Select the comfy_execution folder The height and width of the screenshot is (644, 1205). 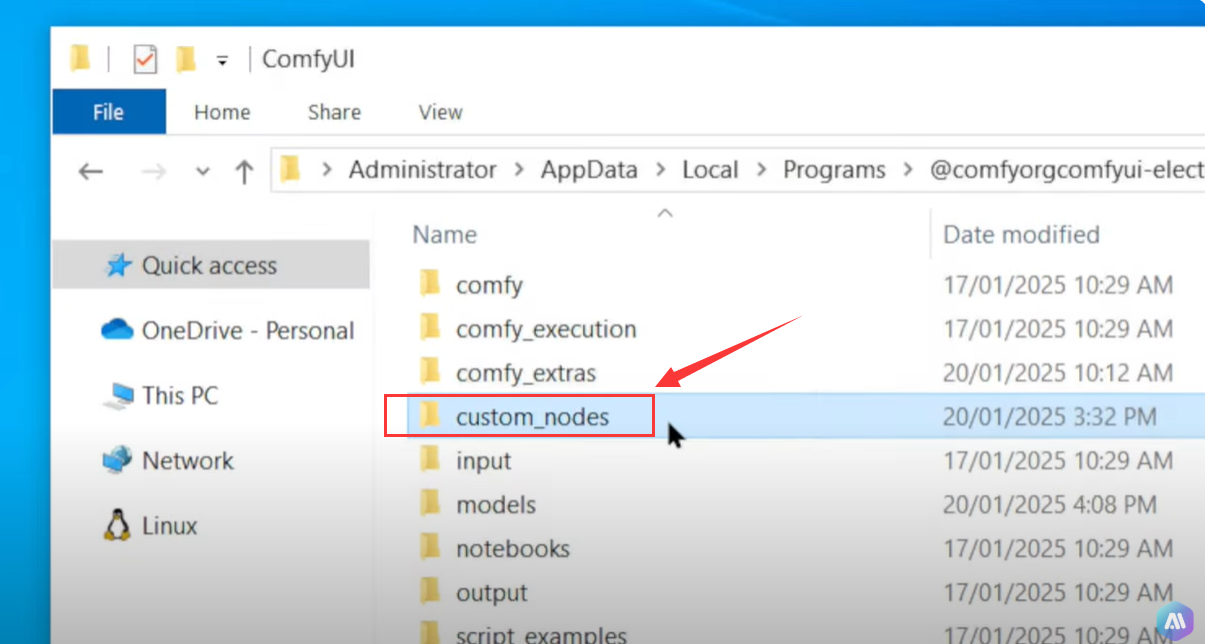(546, 329)
